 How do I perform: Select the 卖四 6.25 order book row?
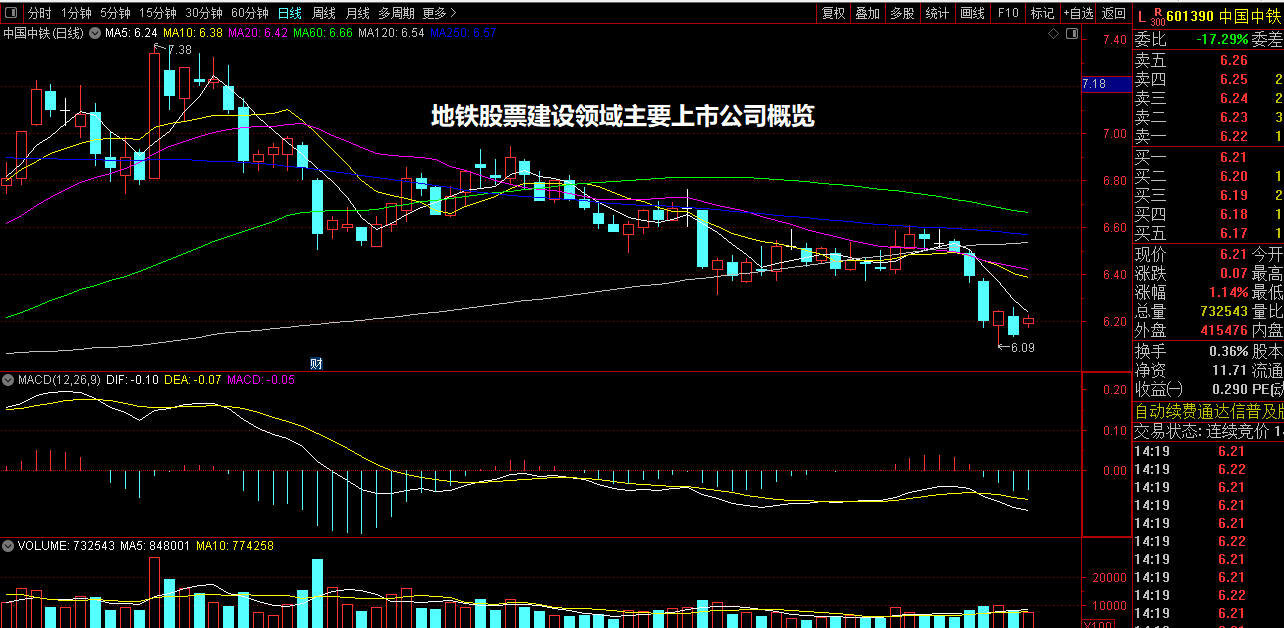[x=1208, y=79]
